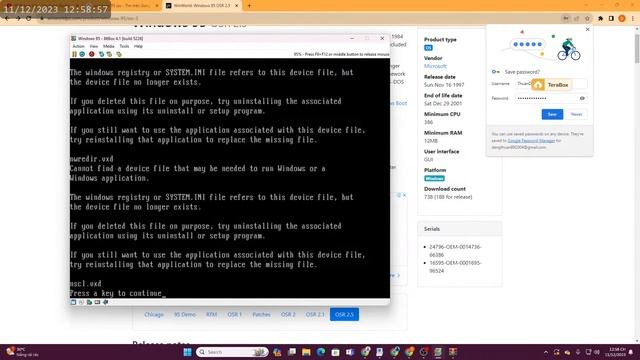Click the Chrome back arrow

[7, 18]
